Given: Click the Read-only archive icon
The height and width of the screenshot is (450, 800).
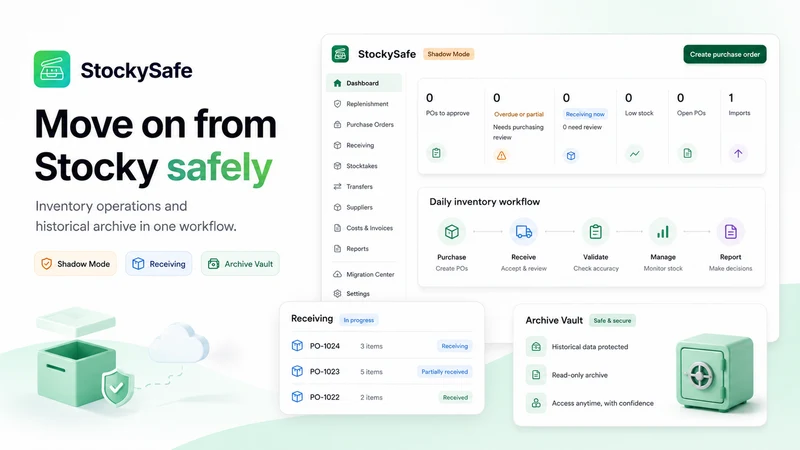Looking at the screenshot, I should (536, 375).
